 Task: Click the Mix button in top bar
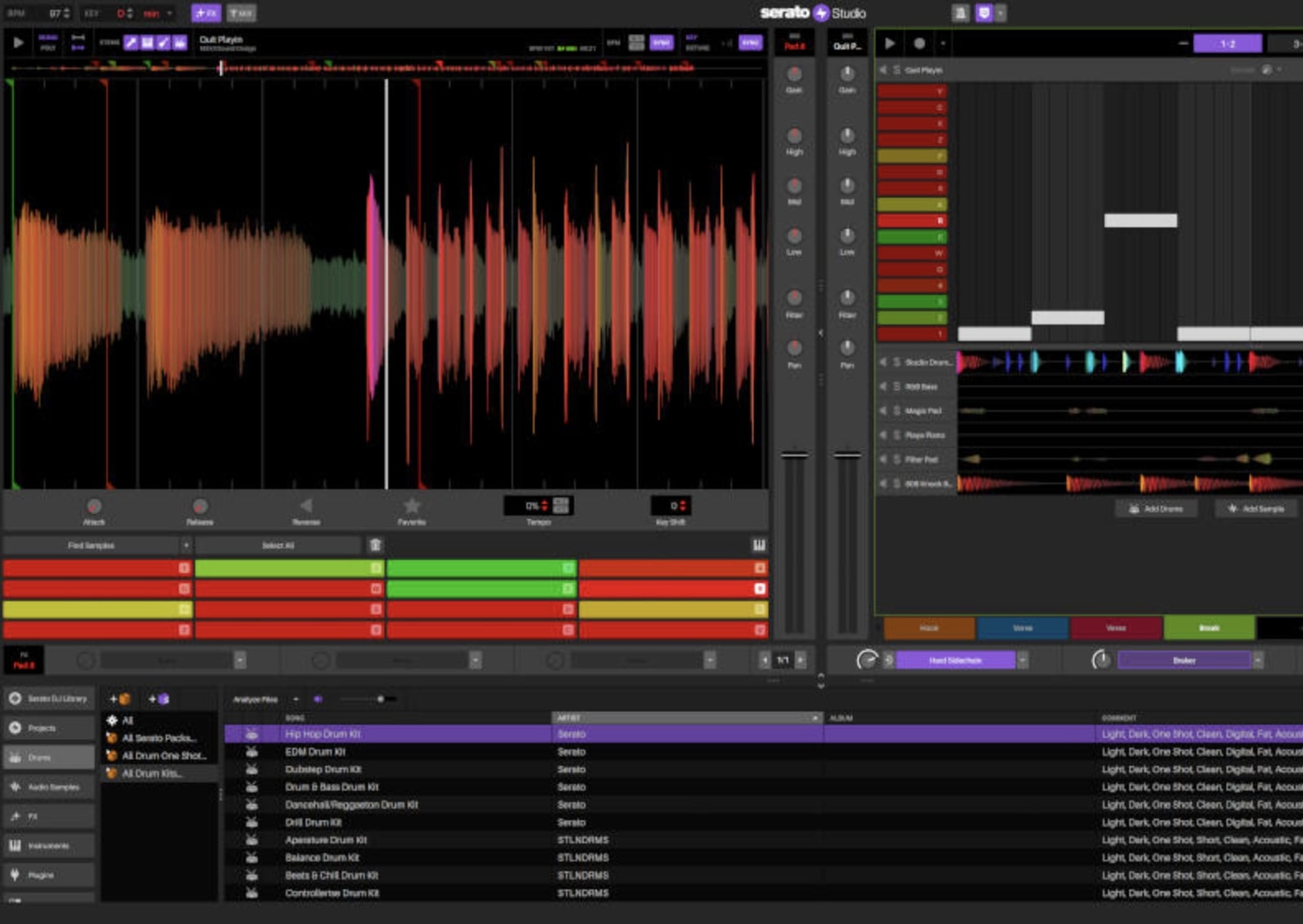(x=241, y=13)
